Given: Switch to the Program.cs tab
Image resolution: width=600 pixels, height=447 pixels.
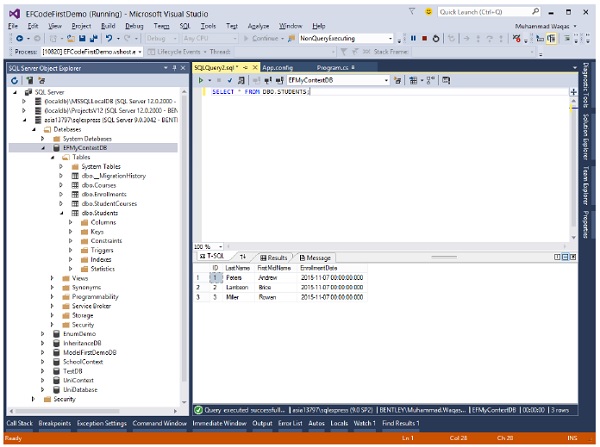Looking at the screenshot, I should coord(332,68).
